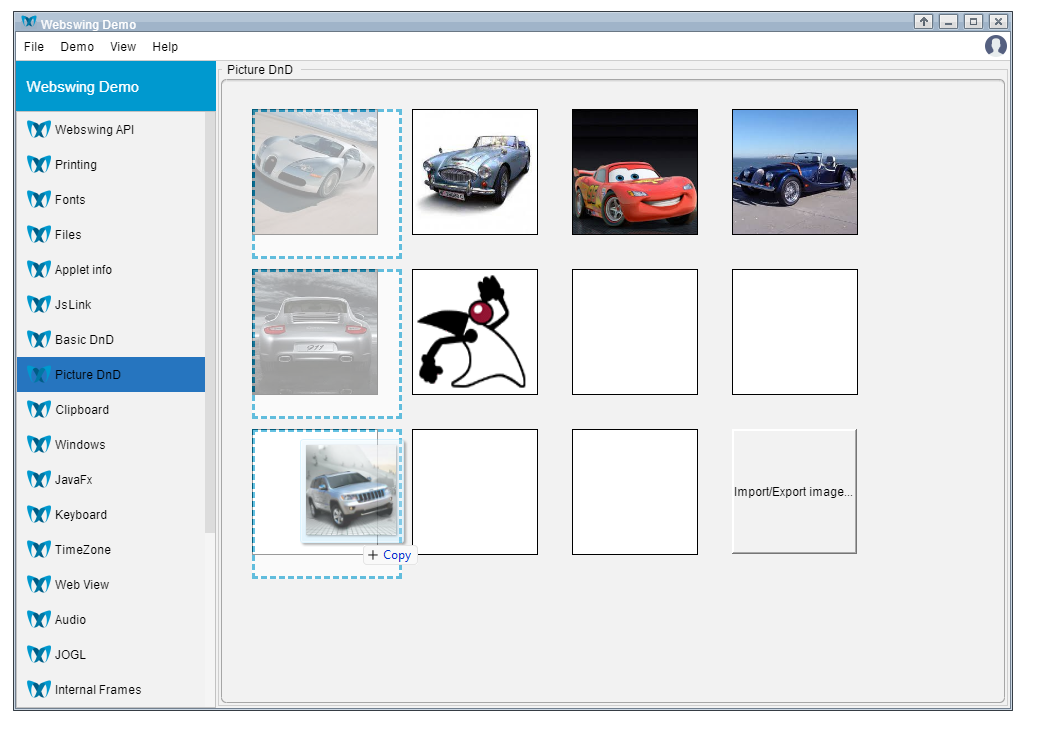
Task: Click the Webswing Demo header banner
Action: tap(116, 86)
